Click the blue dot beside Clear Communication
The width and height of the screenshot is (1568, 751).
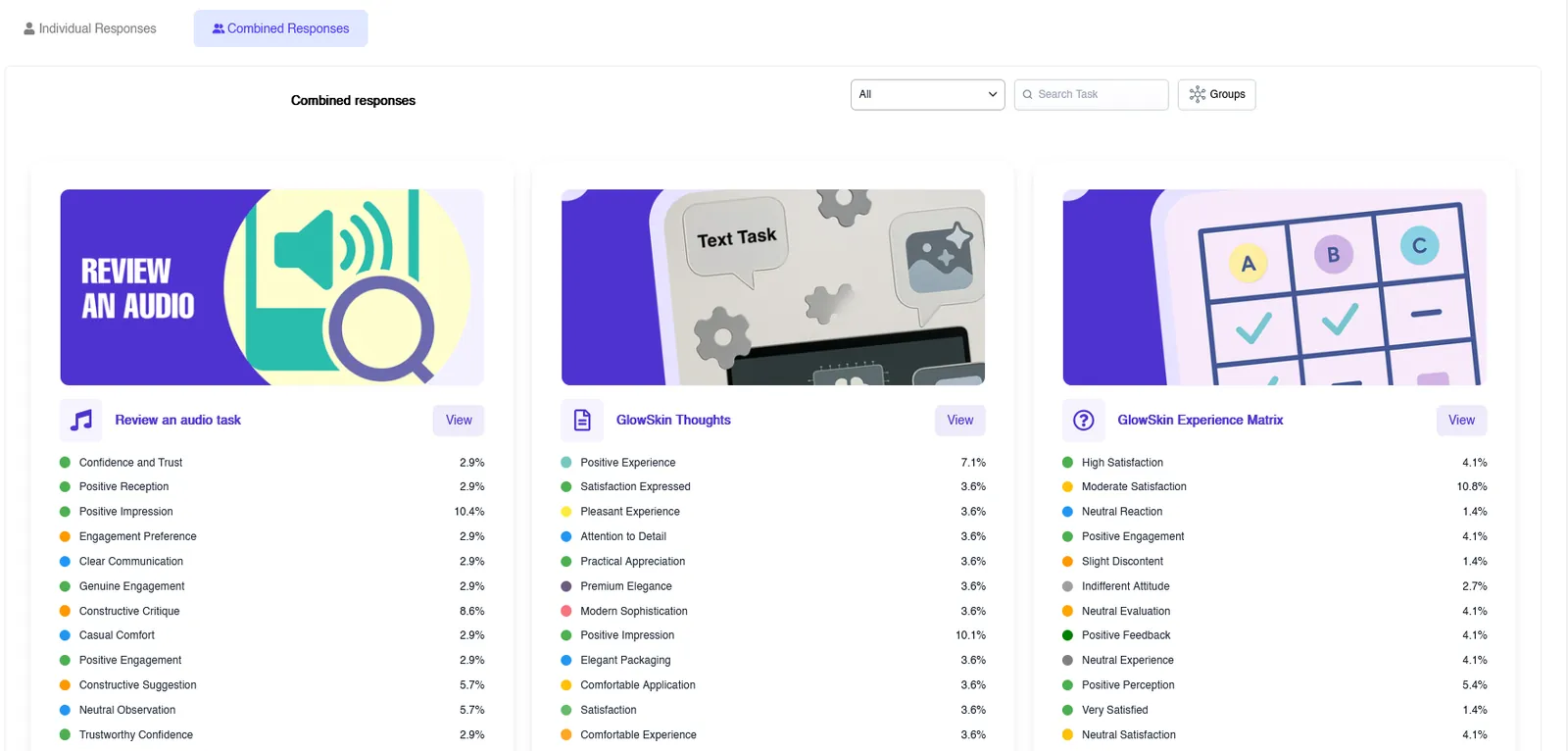click(65, 562)
